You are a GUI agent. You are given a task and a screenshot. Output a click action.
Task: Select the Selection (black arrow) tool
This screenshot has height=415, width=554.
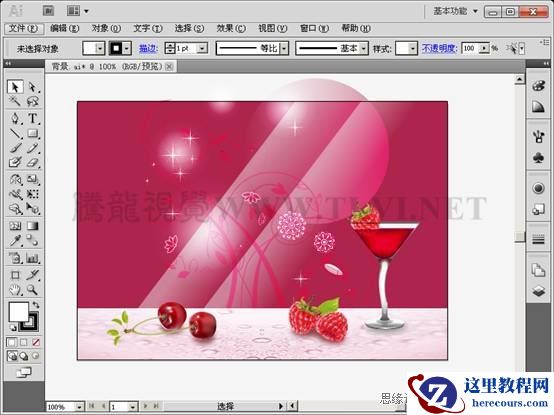pos(15,87)
